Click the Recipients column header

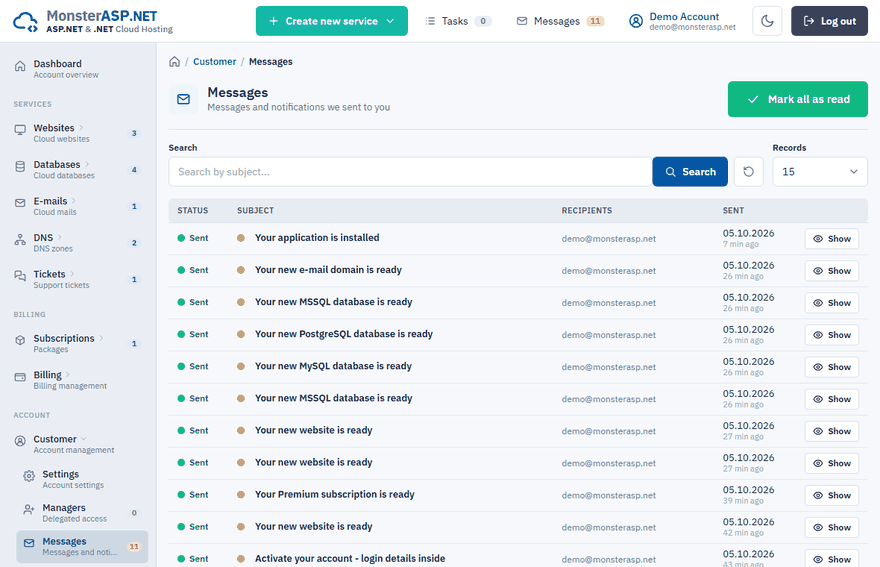tap(586, 211)
